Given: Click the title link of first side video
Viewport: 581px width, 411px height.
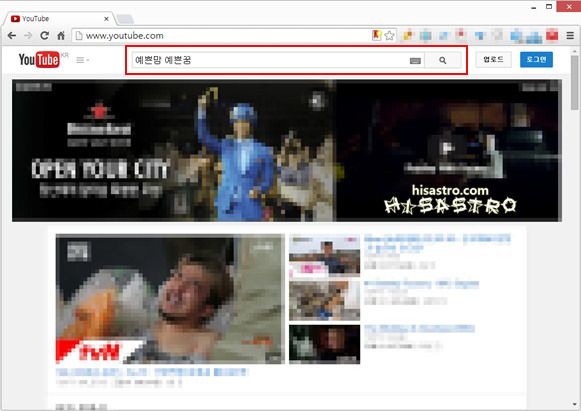Looking at the screenshot, I should [x=437, y=243].
